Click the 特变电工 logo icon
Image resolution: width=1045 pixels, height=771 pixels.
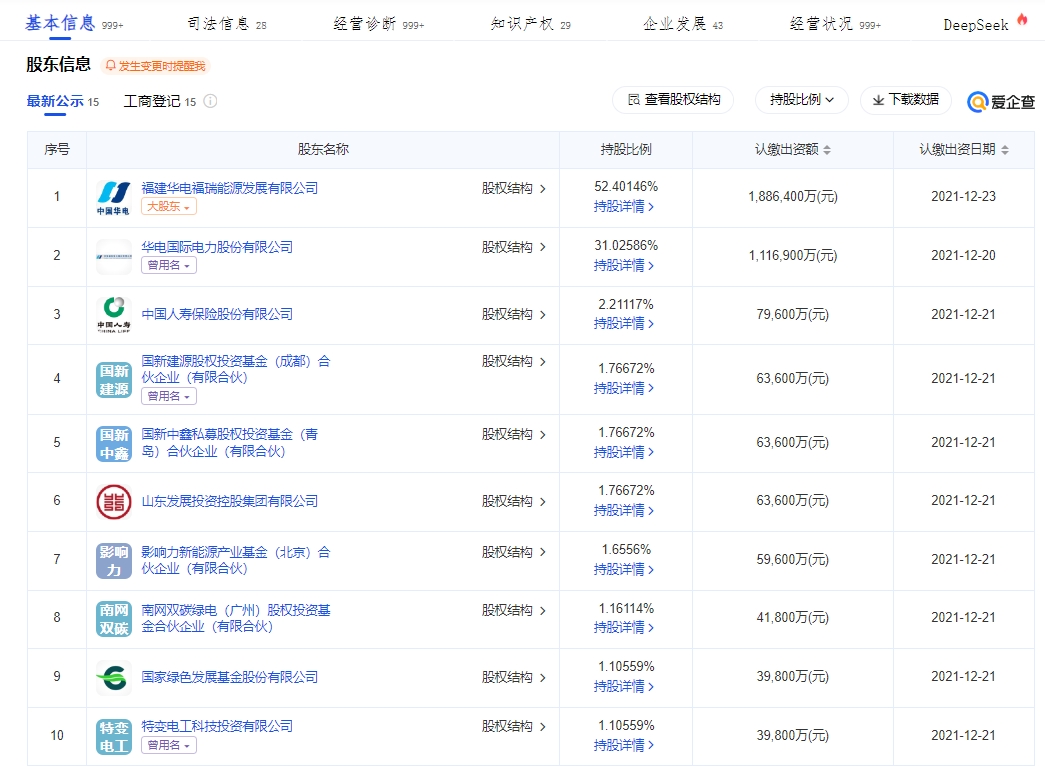tap(113, 736)
